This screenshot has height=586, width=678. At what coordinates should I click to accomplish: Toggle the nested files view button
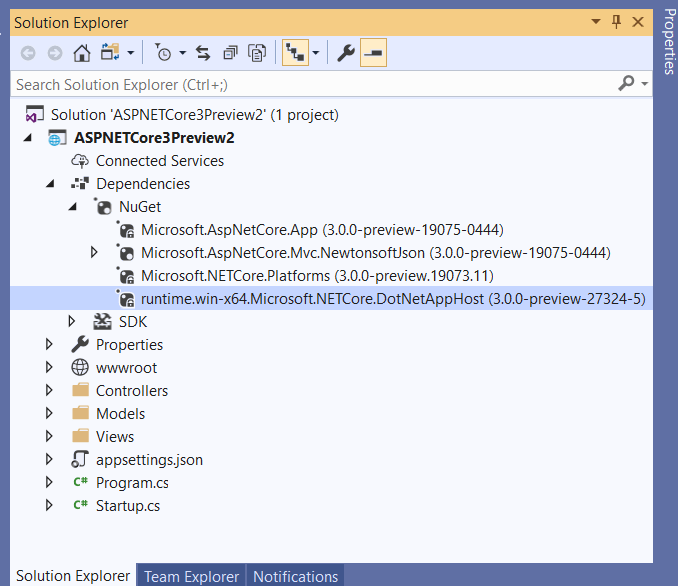click(x=295, y=53)
